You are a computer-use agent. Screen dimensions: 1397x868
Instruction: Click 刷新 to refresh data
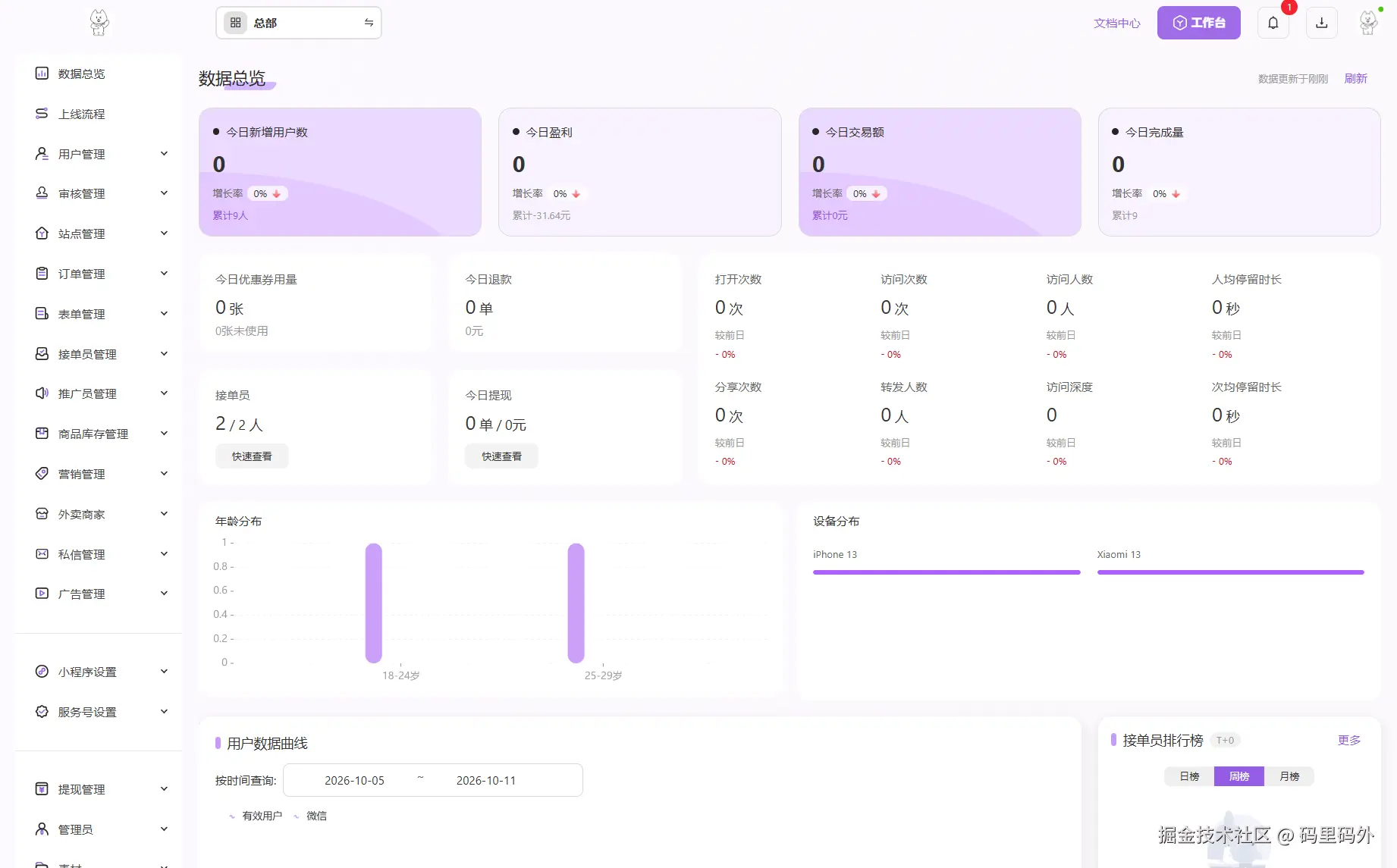pos(1356,78)
